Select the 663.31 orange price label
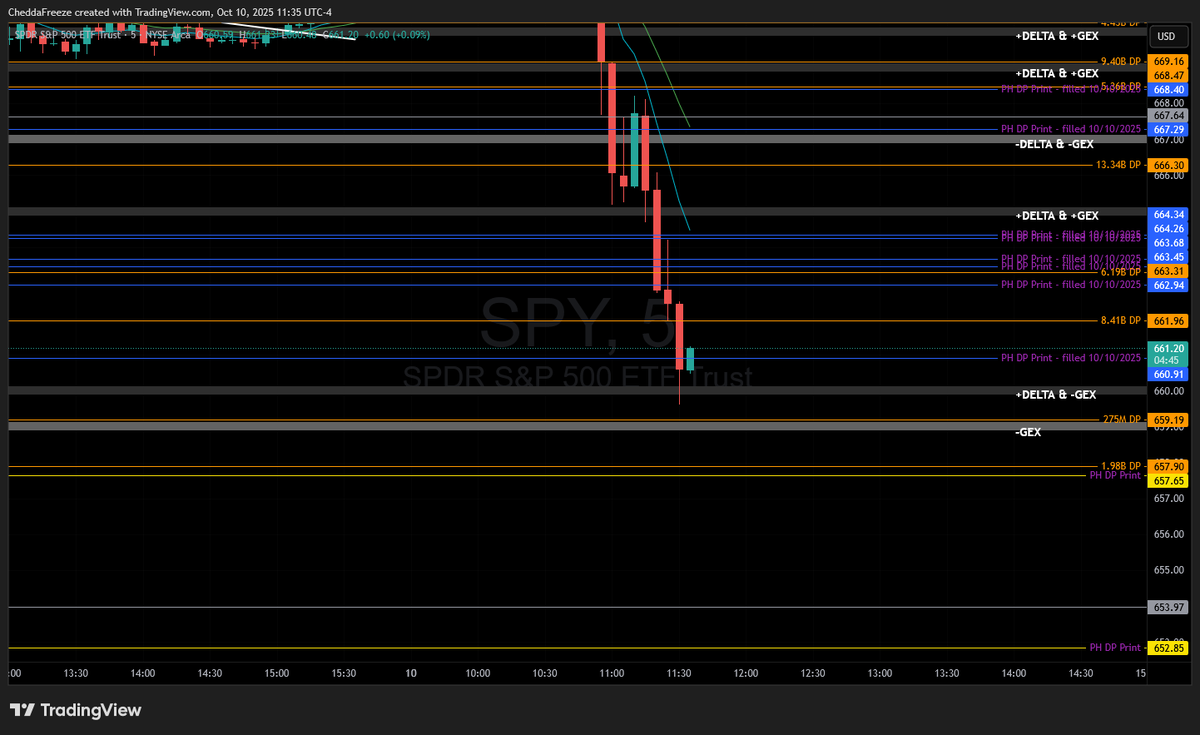This screenshot has height=735, width=1200. (x=1168, y=271)
